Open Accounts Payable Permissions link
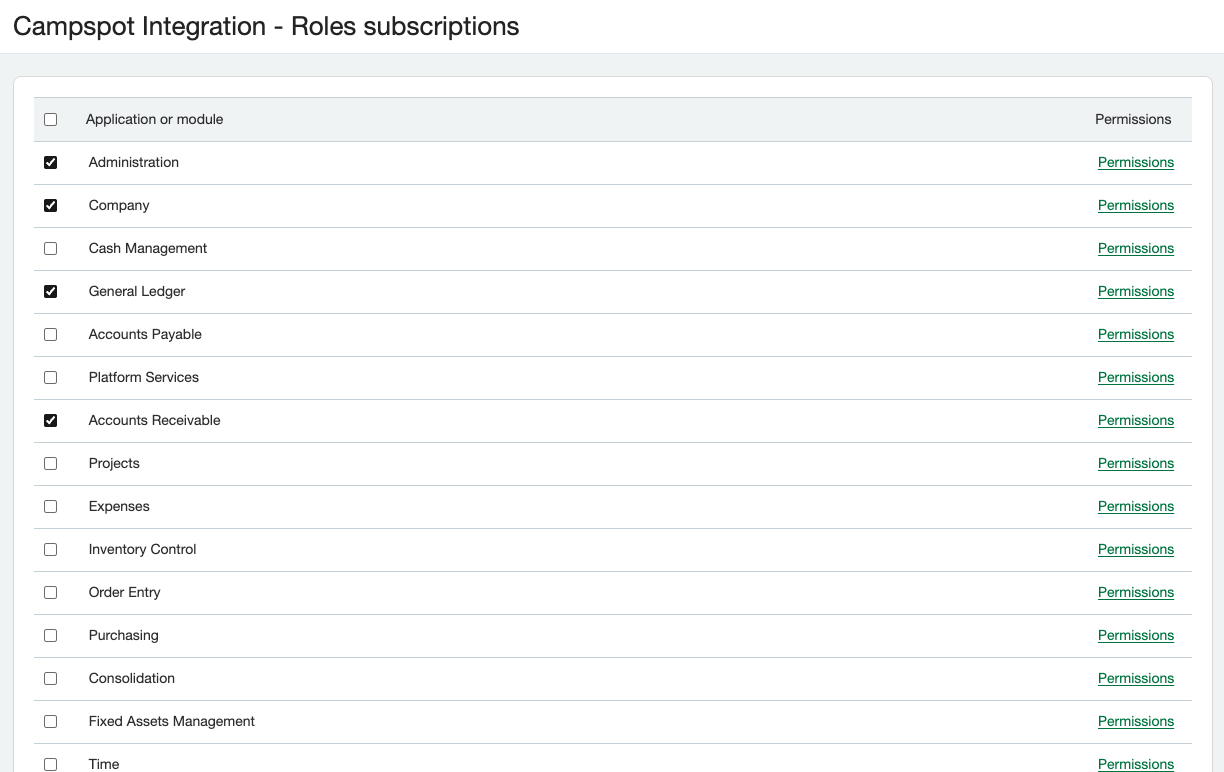Image resolution: width=1224 pixels, height=772 pixels. pyautogui.click(x=1136, y=334)
